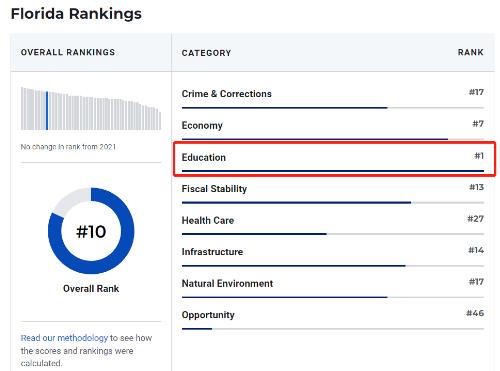Click the #1 Education rank number
This screenshot has width=500, height=371.
(479, 156)
